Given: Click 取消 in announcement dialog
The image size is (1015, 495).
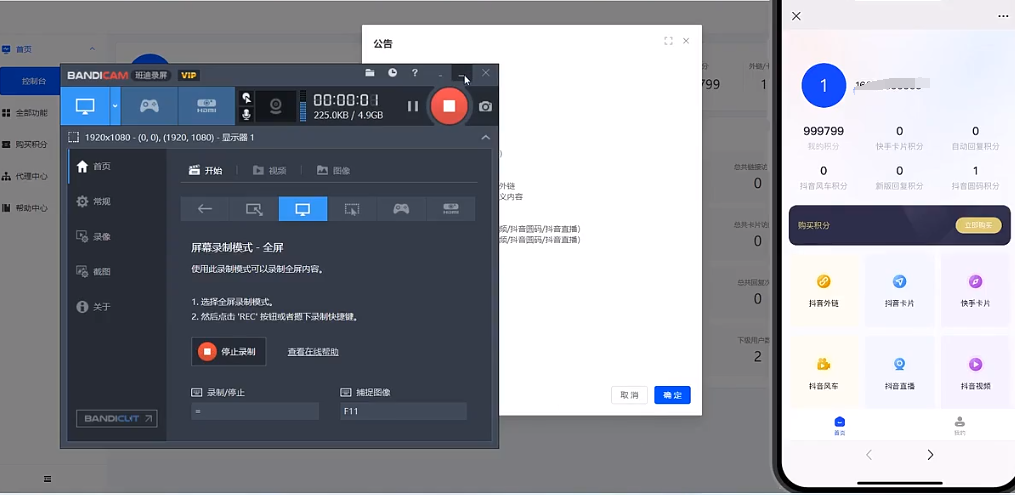Looking at the screenshot, I should [629, 395].
